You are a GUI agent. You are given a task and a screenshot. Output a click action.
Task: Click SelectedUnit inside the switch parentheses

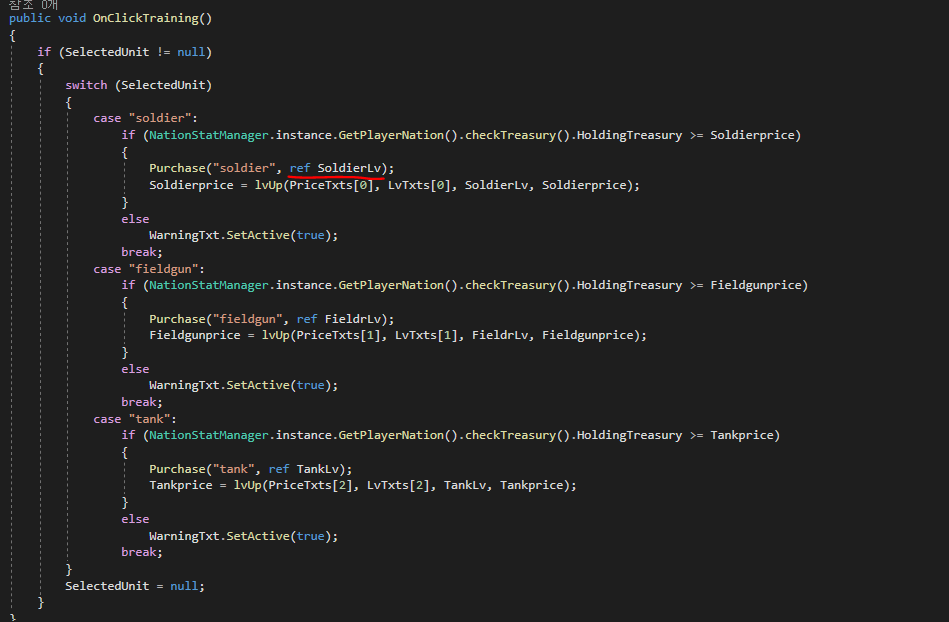(x=163, y=85)
